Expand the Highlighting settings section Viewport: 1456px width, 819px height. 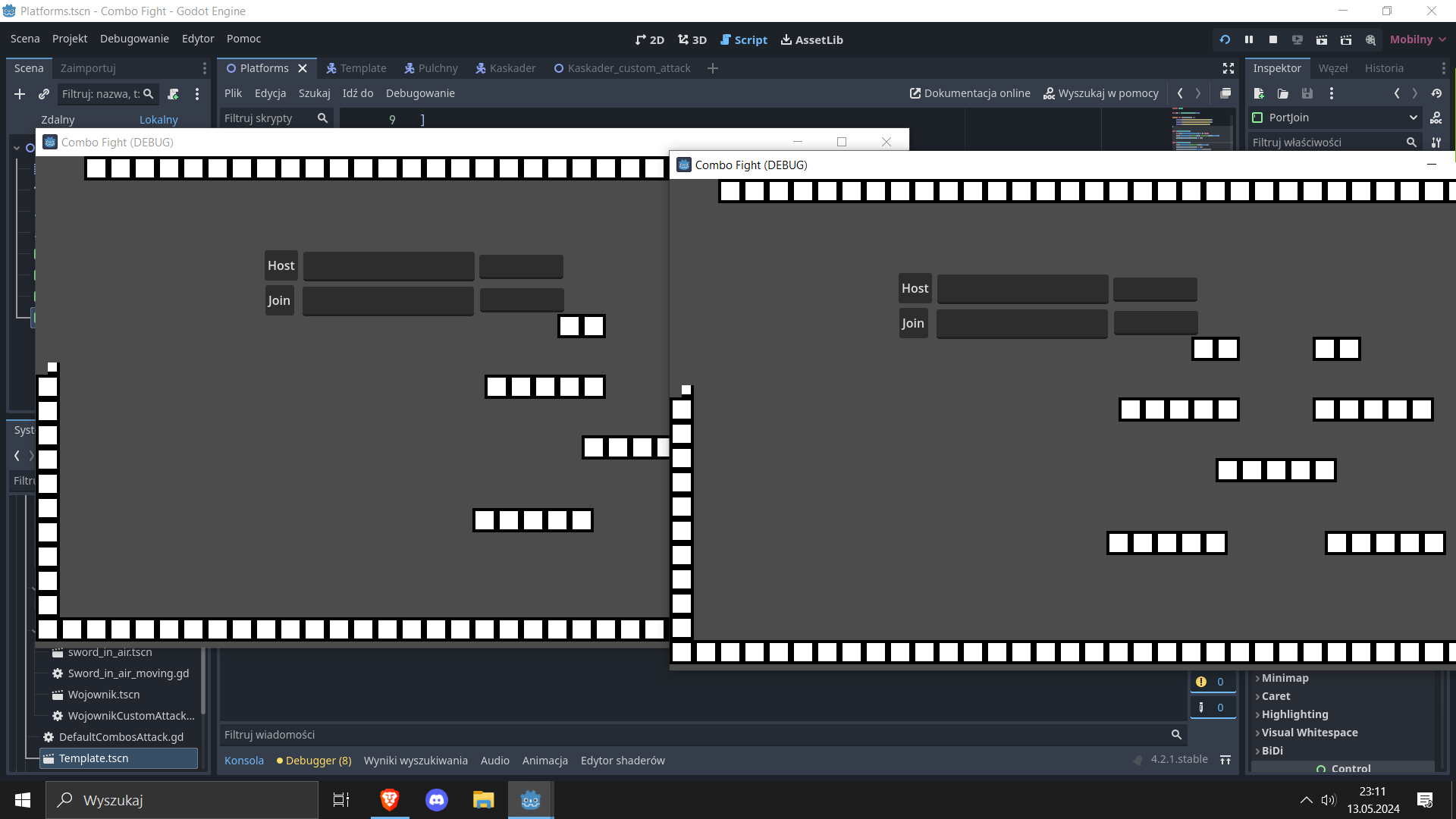[1294, 714]
